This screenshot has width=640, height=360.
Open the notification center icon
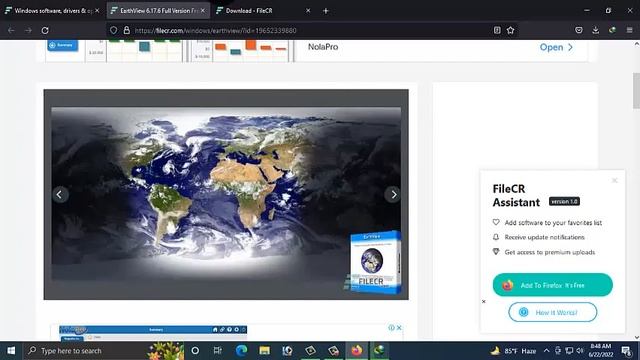coord(627,351)
